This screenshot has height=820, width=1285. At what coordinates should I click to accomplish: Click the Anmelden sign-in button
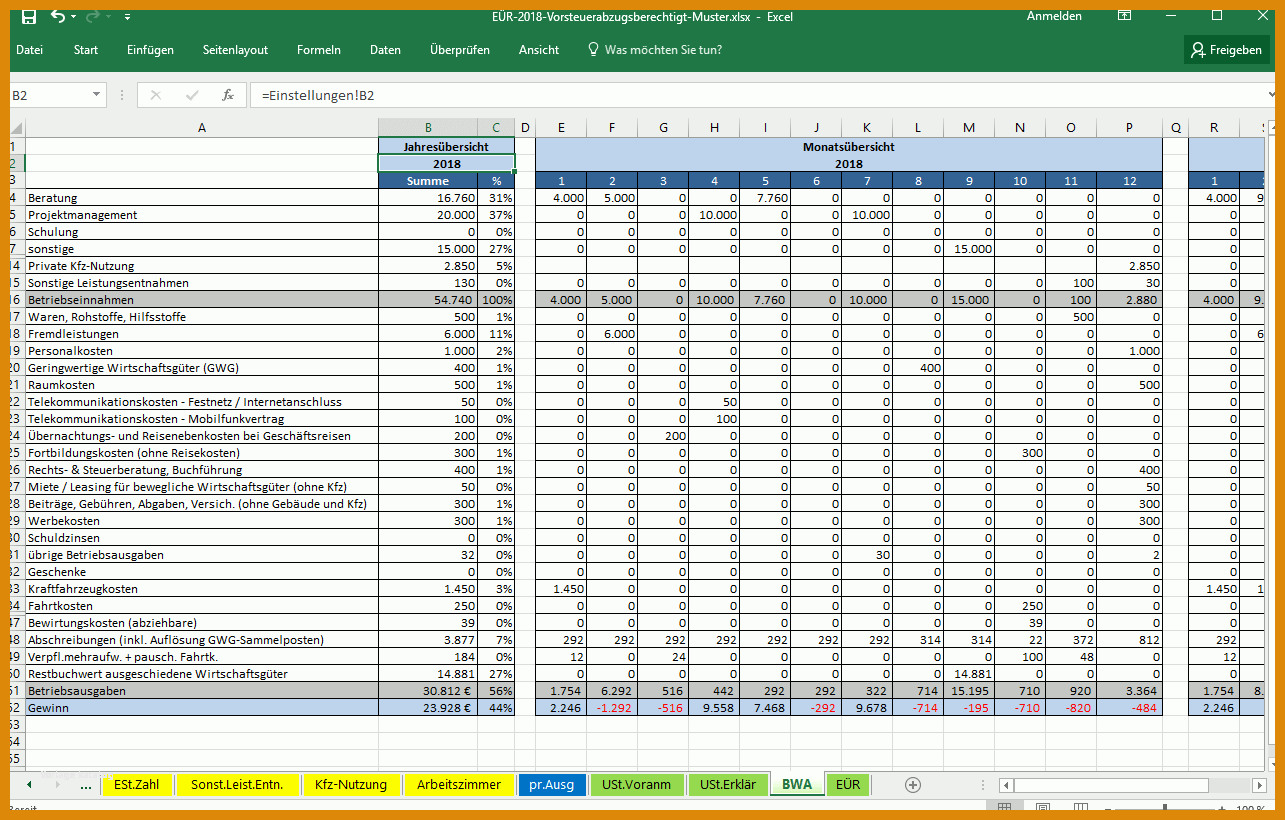1054,16
